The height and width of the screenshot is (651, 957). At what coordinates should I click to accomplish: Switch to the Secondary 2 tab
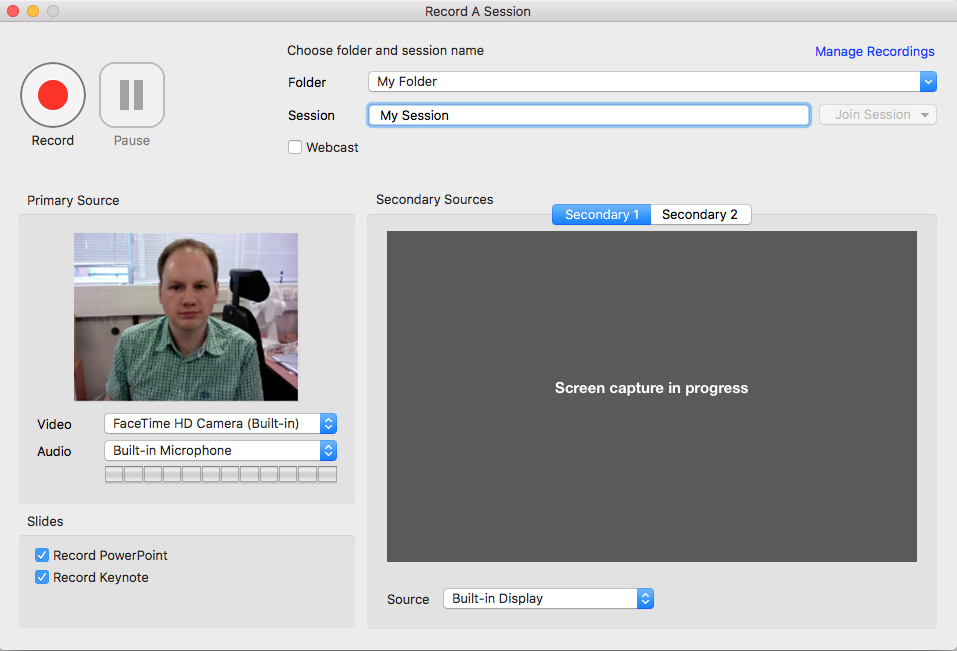pyautogui.click(x=700, y=215)
